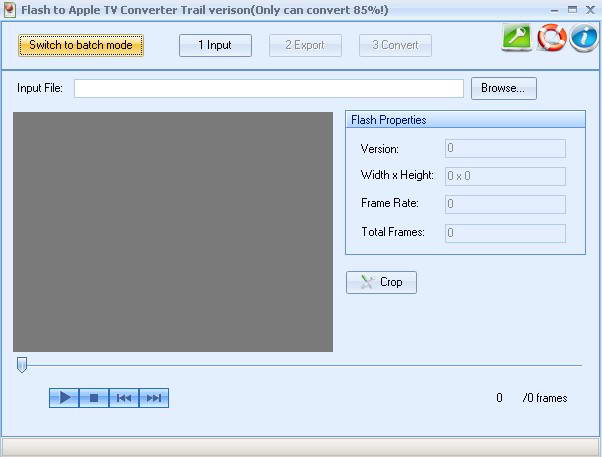Skip to the next frame
The width and height of the screenshot is (602, 457).
pos(154,398)
